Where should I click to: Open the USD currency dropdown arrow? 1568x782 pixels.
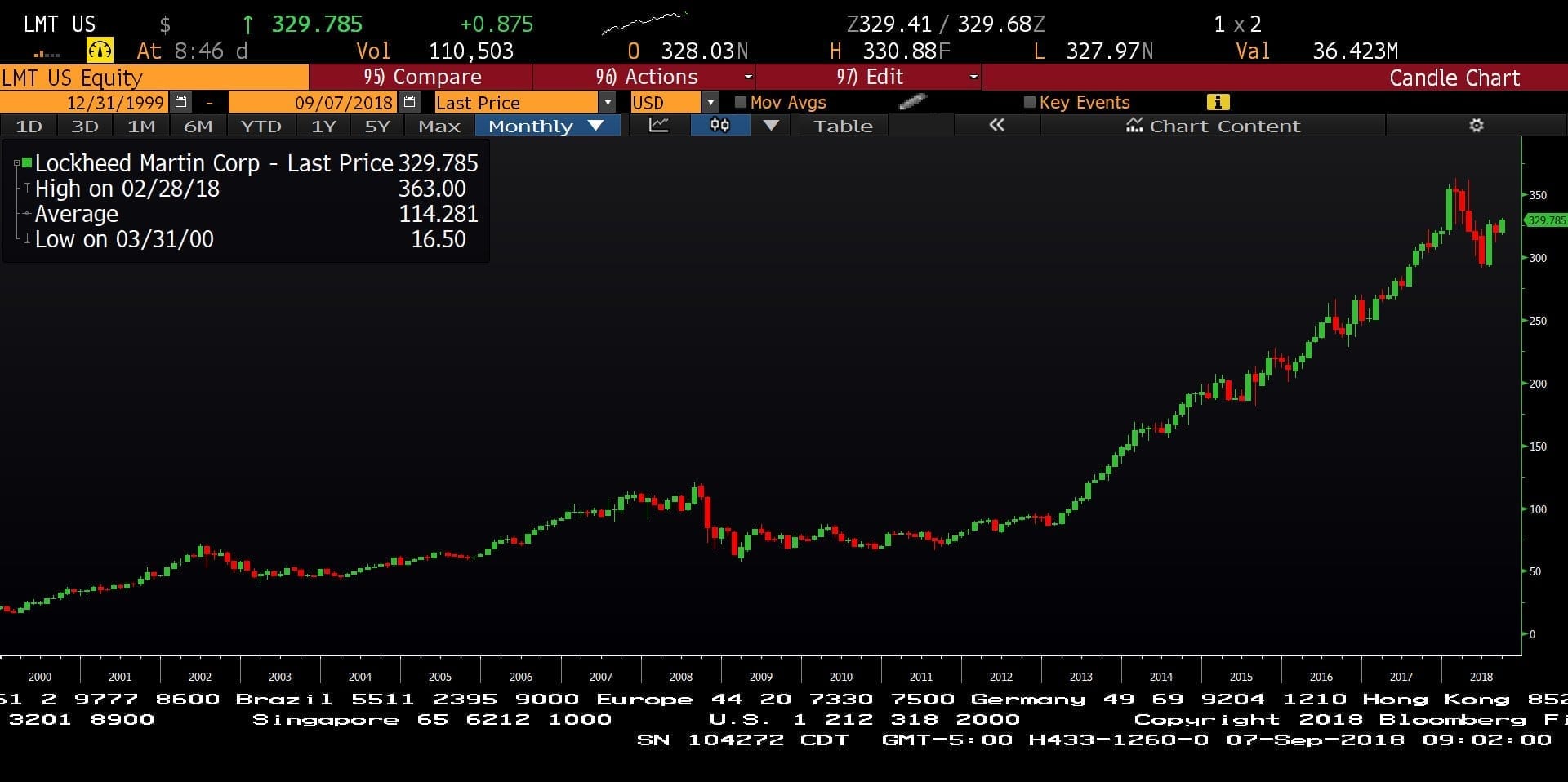(x=710, y=103)
